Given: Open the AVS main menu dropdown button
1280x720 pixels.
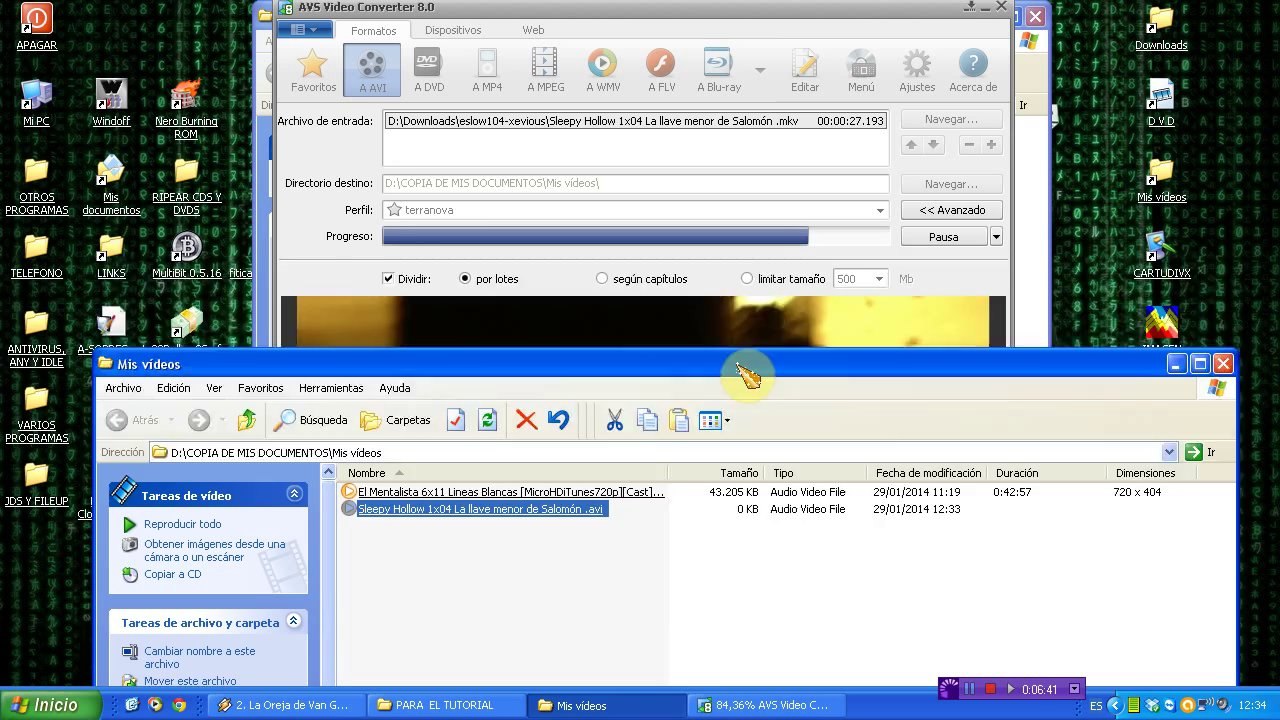Looking at the screenshot, I should pyautogui.click(x=304, y=30).
